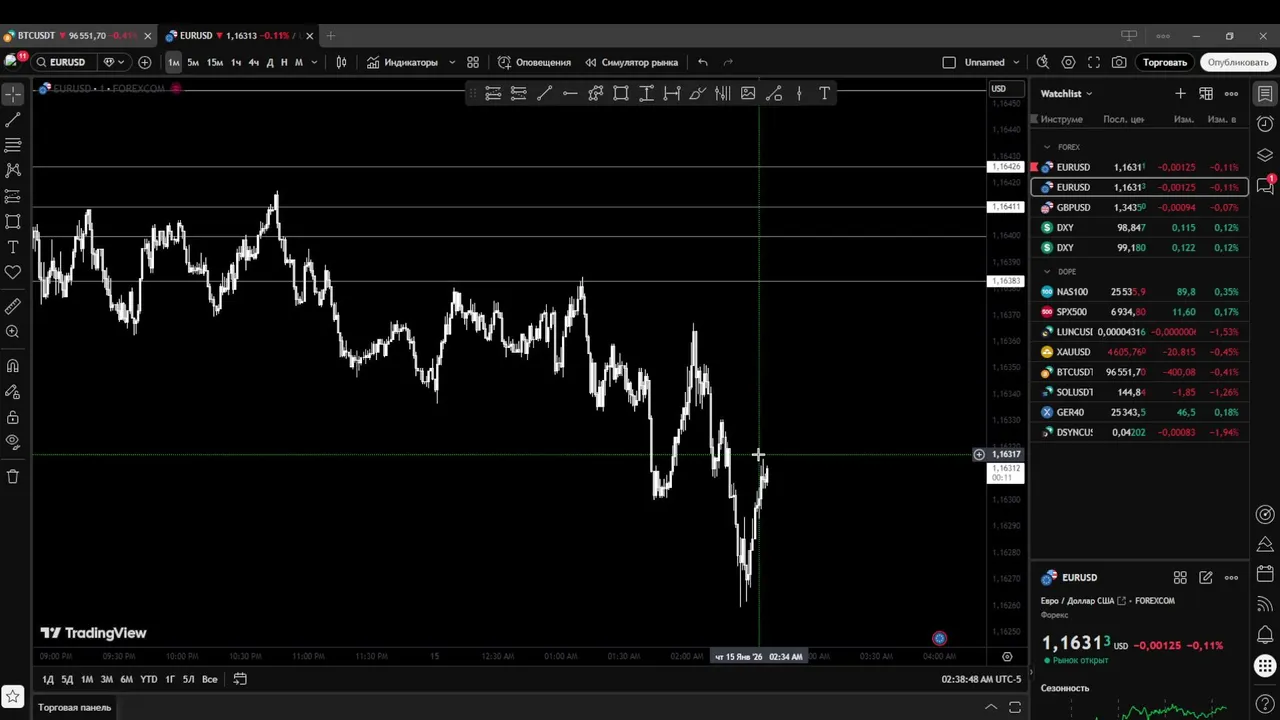Click the quick search icon in top toolbar
1280x720 pixels.
click(x=1042, y=62)
